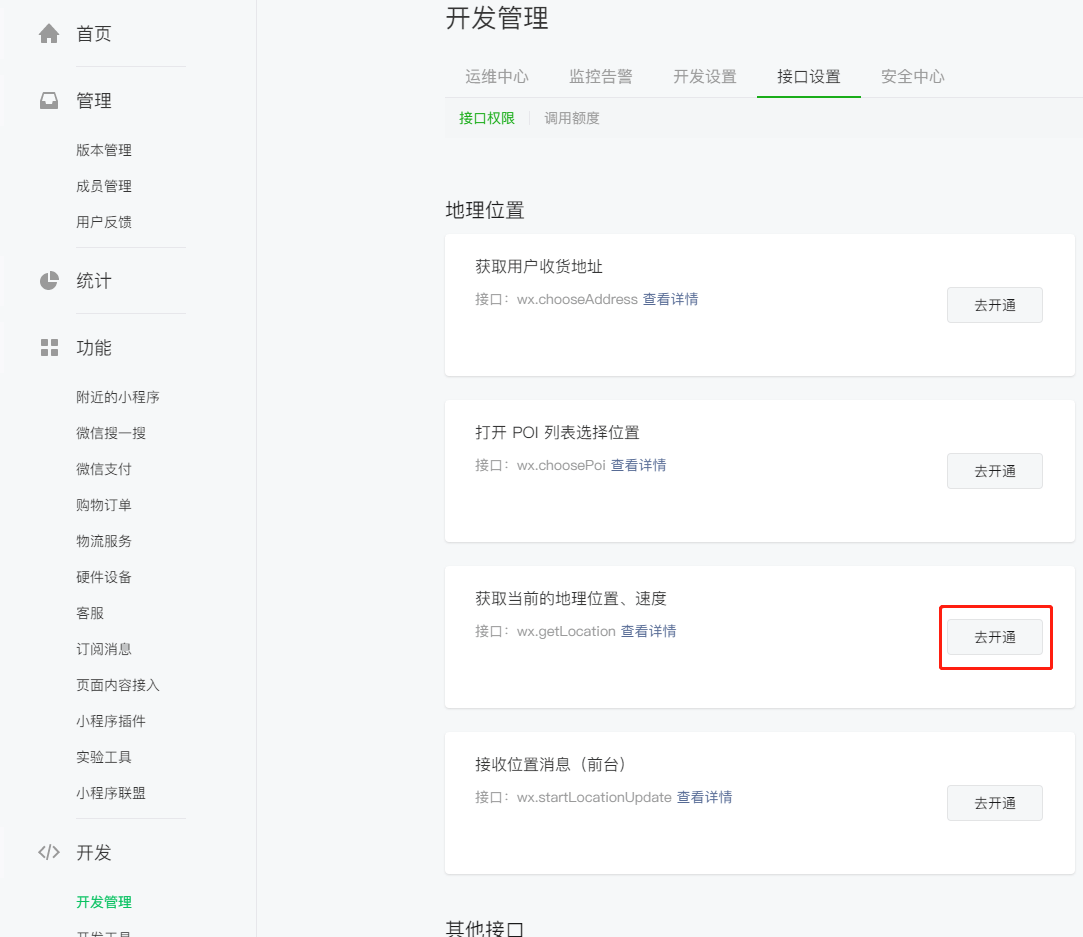Image resolution: width=1083 pixels, height=937 pixels.
Task: Open the 监控告警 tab
Action: [601, 76]
